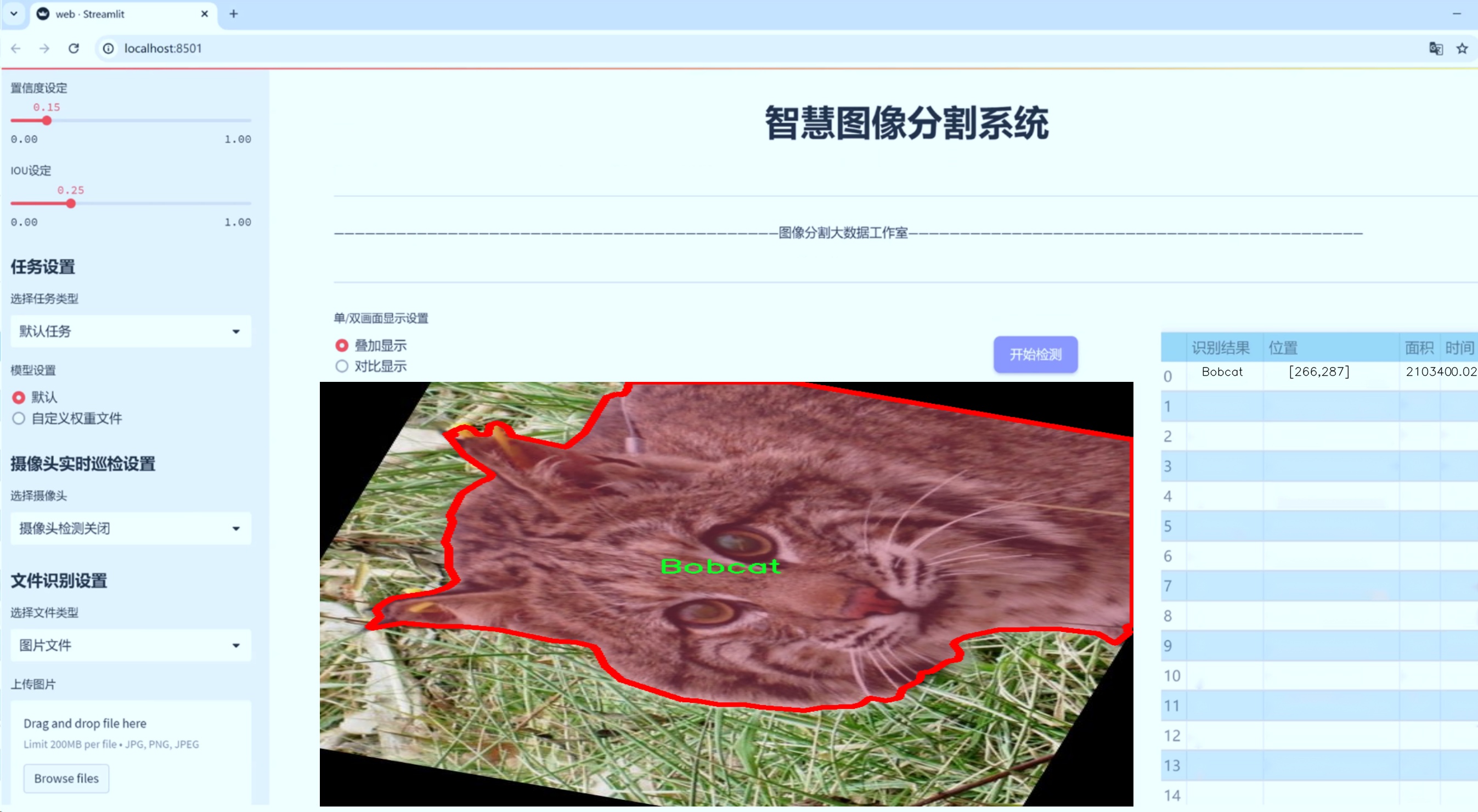The height and width of the screenshot is (812, 1478).
Task: Reload the localhost page
Action: click(x=74, y=48)
